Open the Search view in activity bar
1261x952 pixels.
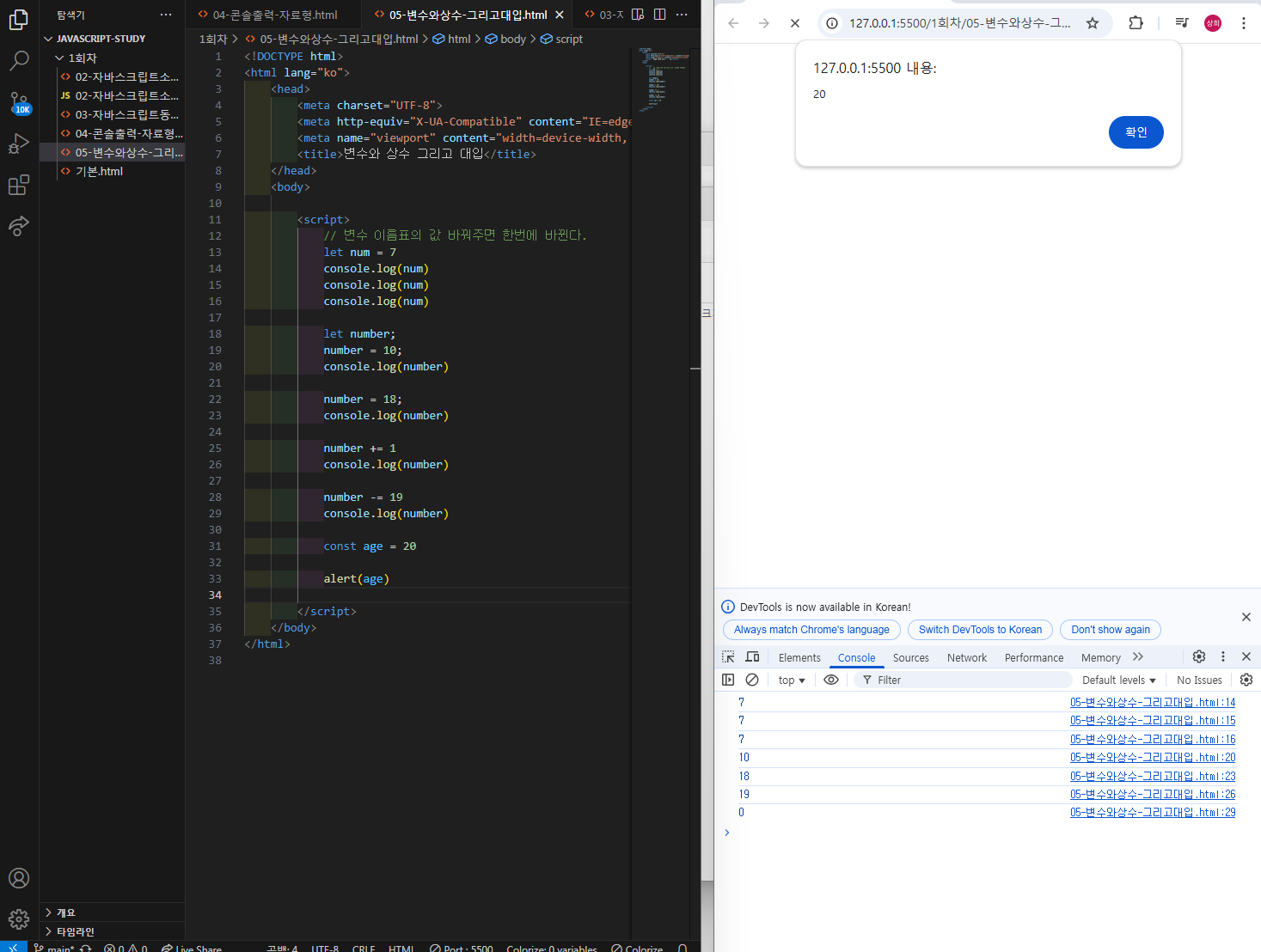19,60
